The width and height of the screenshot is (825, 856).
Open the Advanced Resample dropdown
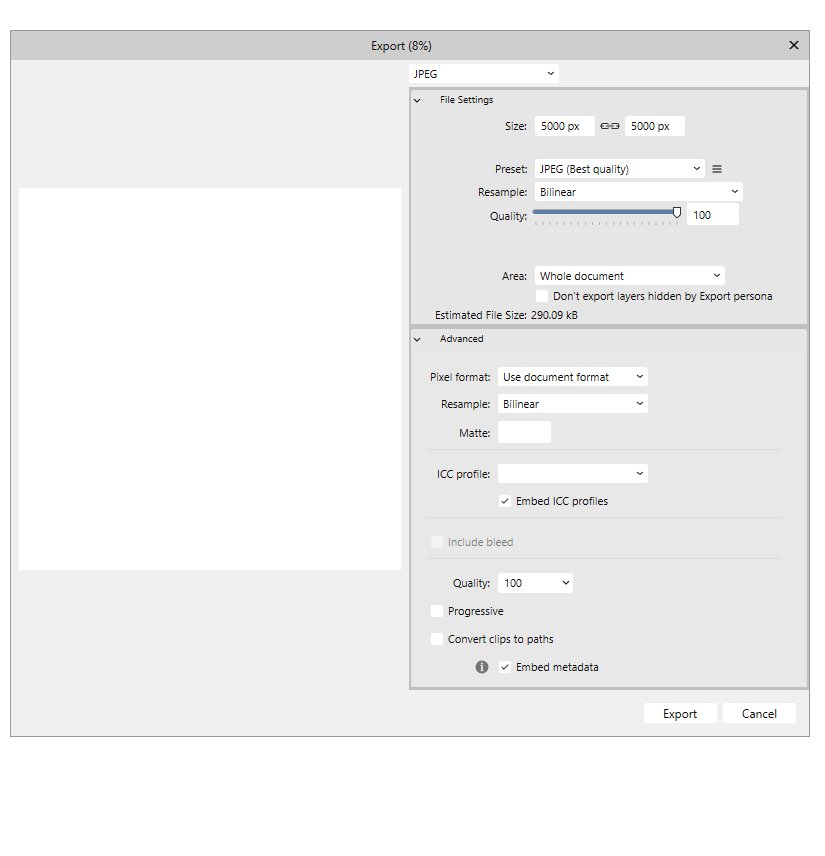pyautogui.click(x=572, y=404)
